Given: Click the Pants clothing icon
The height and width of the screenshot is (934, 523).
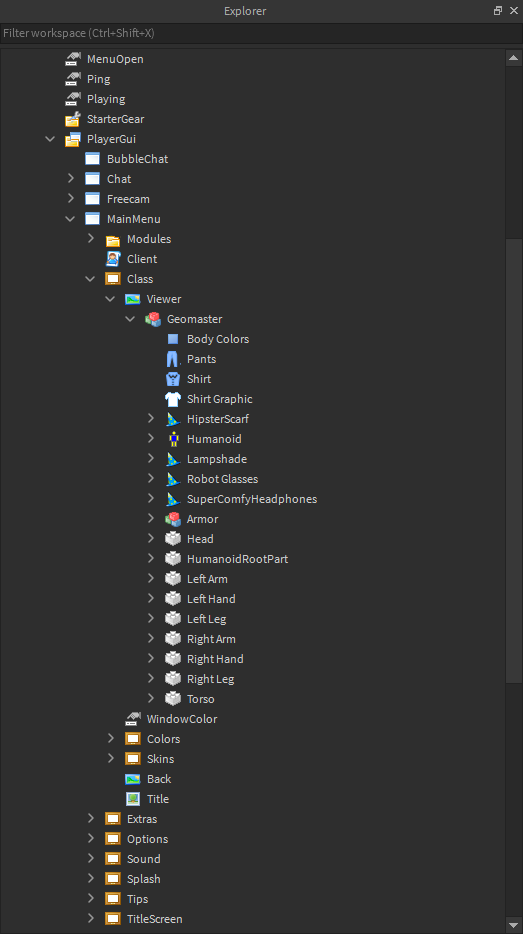Looking at the screenshot, I should point(173,359).
